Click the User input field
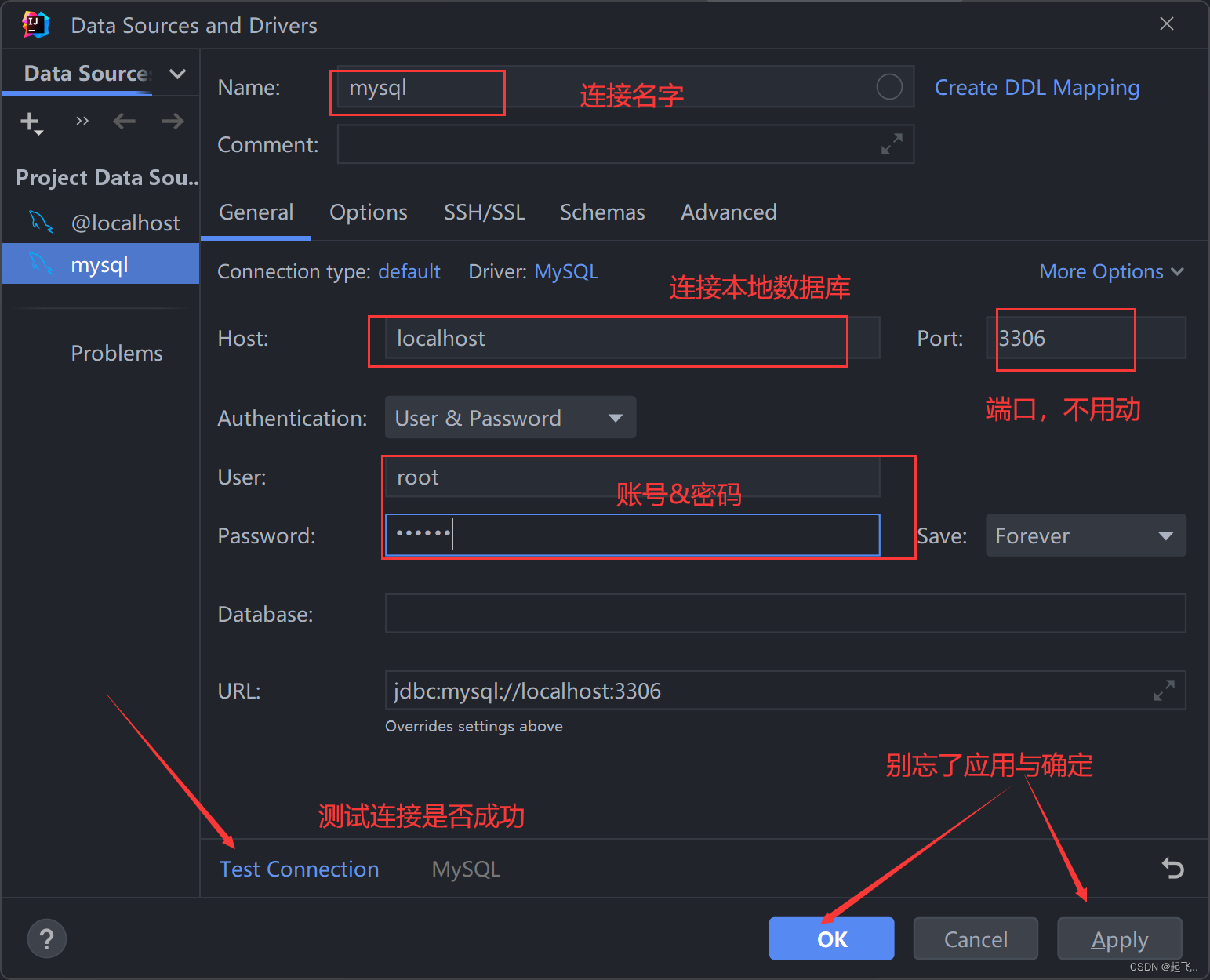The width and height of the screenshot is (1210, 980). click(632, 477)
